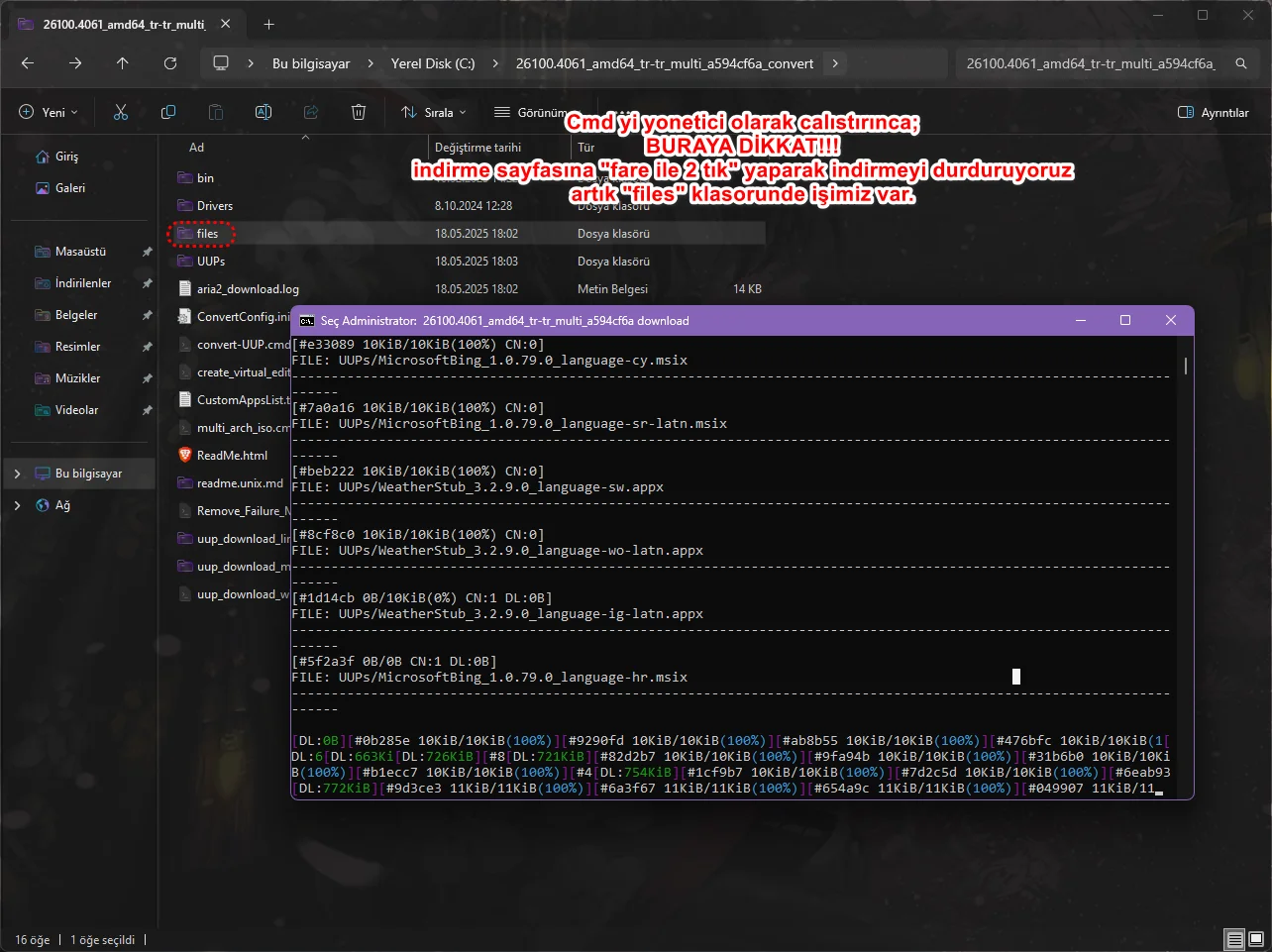Close the Administrator cmd window

coord(1171,321)
